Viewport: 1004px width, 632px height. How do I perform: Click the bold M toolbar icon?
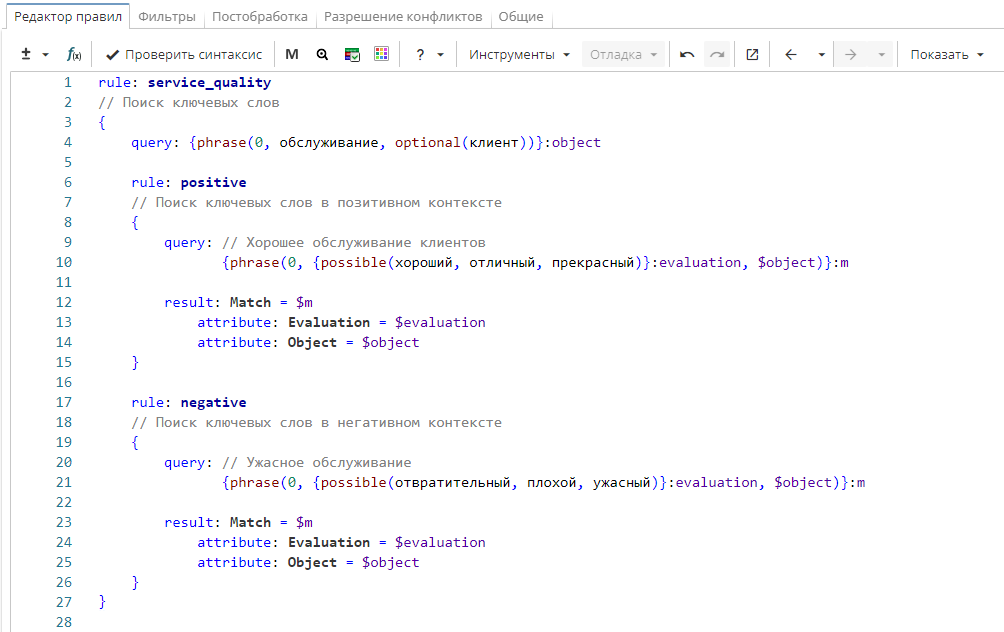click(292, 54)
